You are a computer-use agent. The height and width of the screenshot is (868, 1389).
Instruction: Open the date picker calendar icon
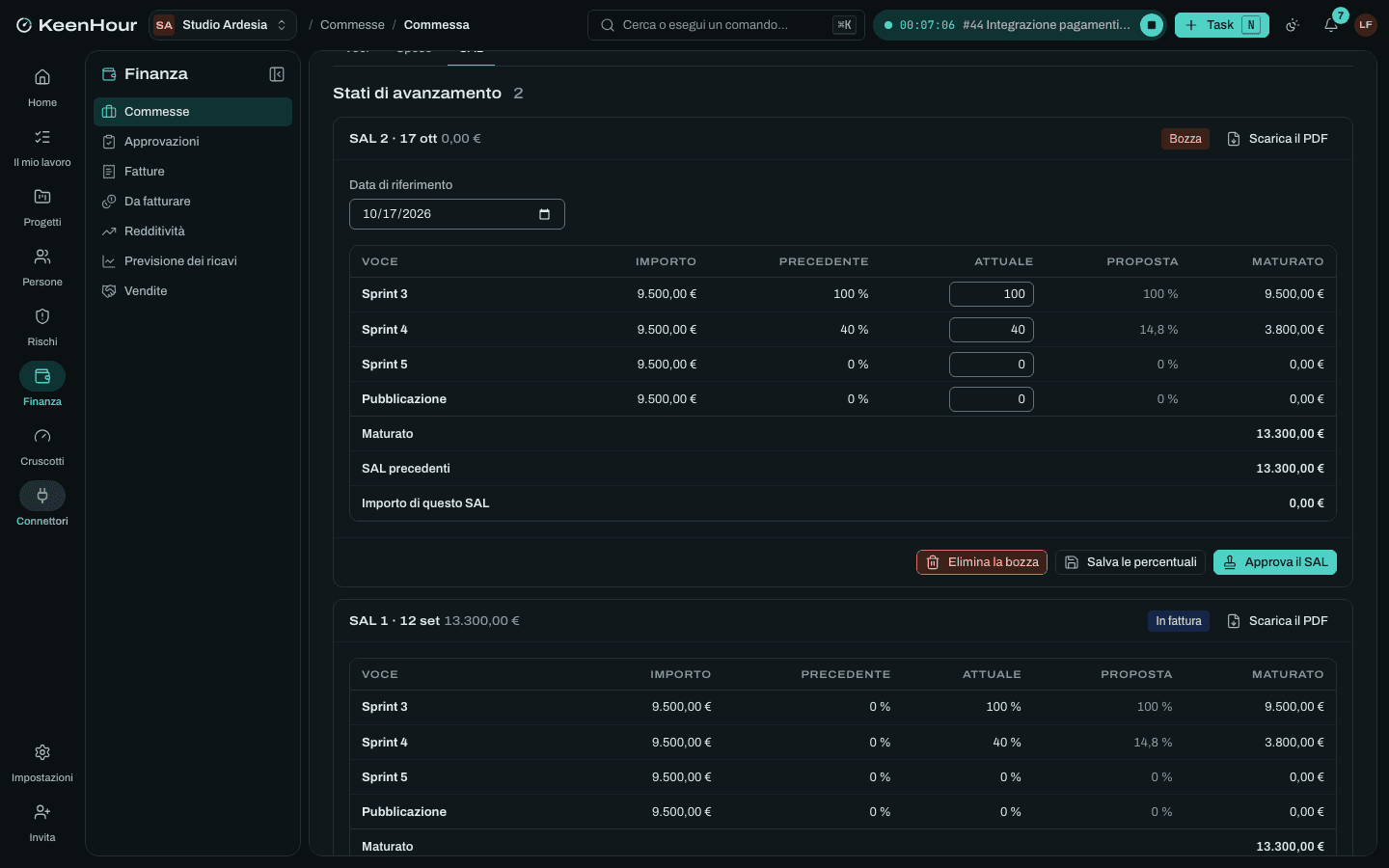[x=544, y=214]
